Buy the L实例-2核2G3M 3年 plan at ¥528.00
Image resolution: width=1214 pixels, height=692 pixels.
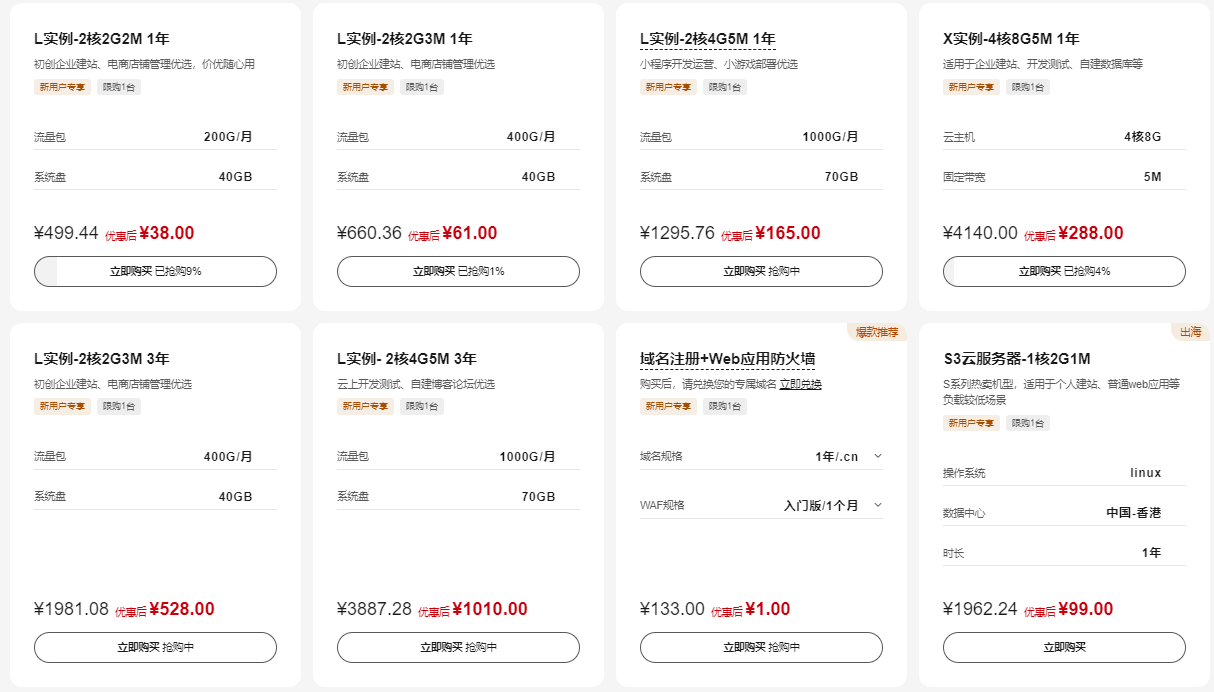click(155, 647)
